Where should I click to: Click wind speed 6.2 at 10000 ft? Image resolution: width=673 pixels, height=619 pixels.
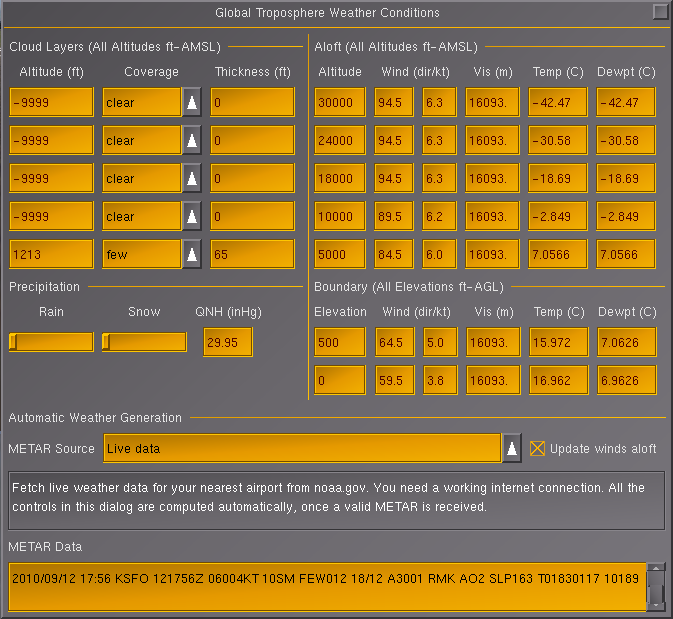point(439,216)
